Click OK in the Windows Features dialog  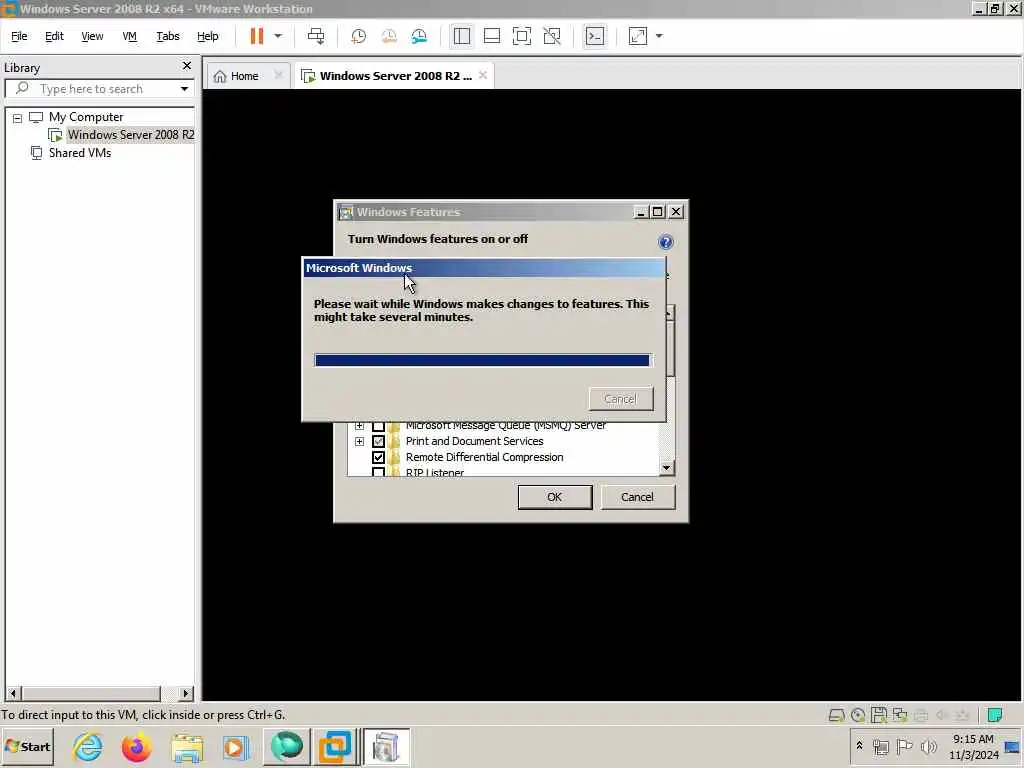pyautogui.click(x=554, y=497)
